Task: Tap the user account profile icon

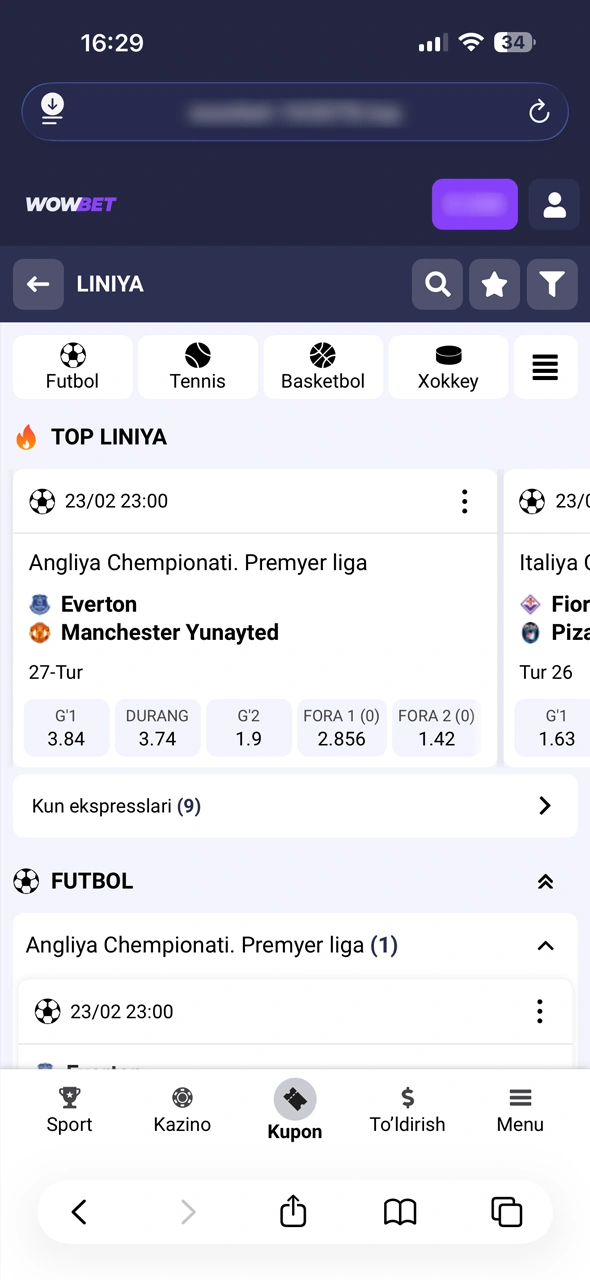Action: 554,204
